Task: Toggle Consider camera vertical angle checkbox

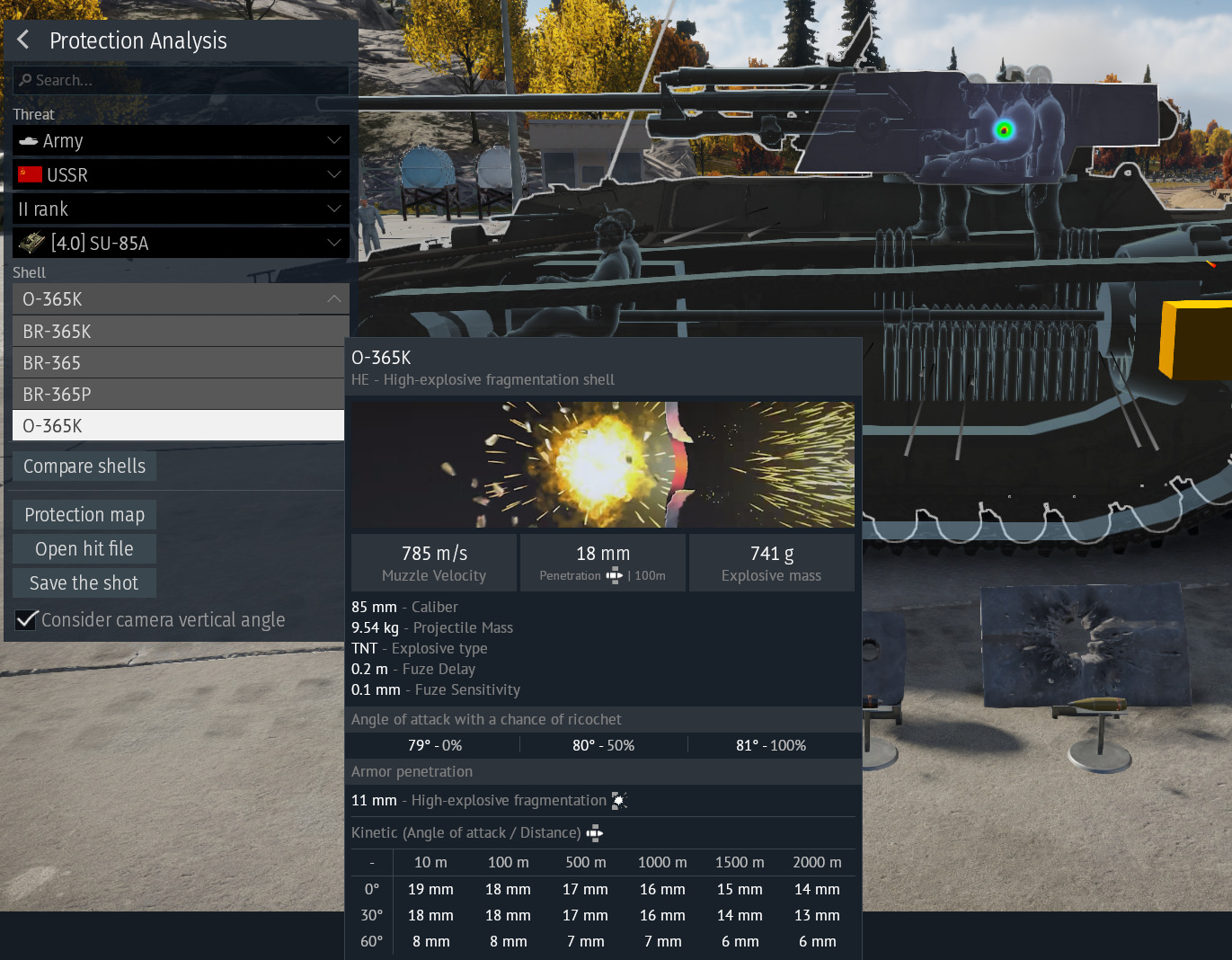Action: [27, 619]
